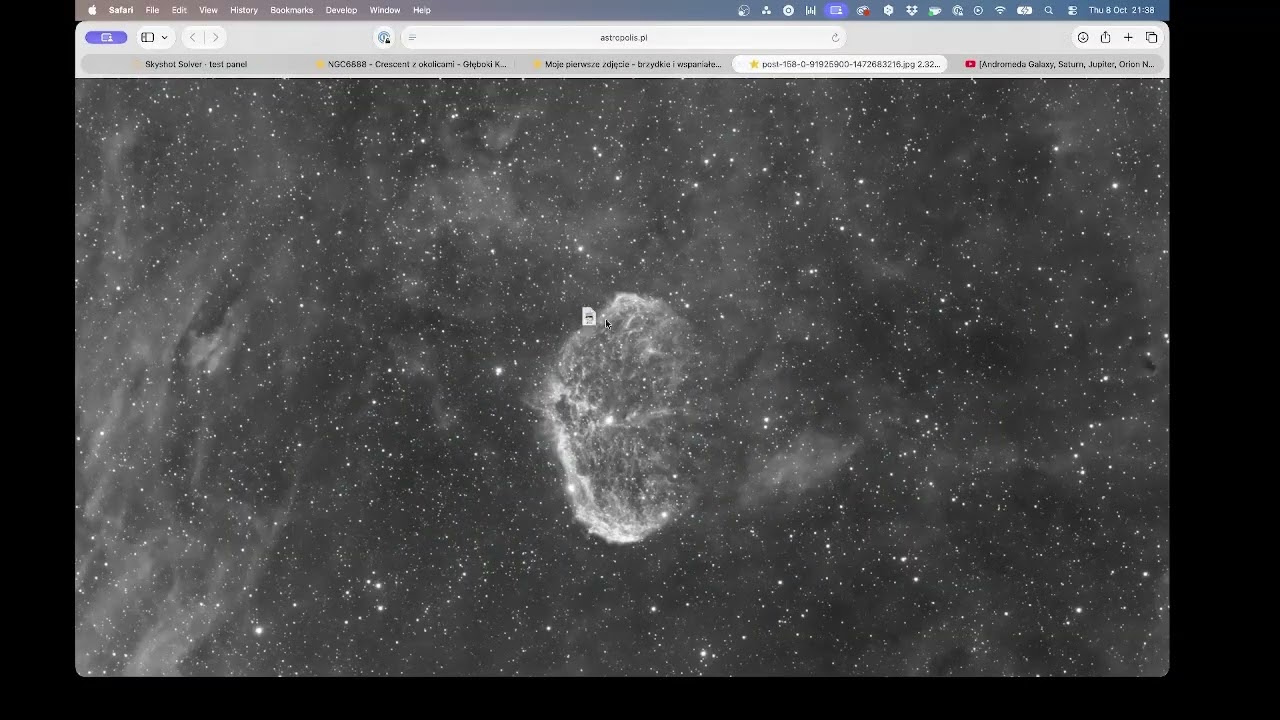The width and height of the screenshot is (1280, 720).
Task: Open a new tab with plus
Action: point(1128,37)
